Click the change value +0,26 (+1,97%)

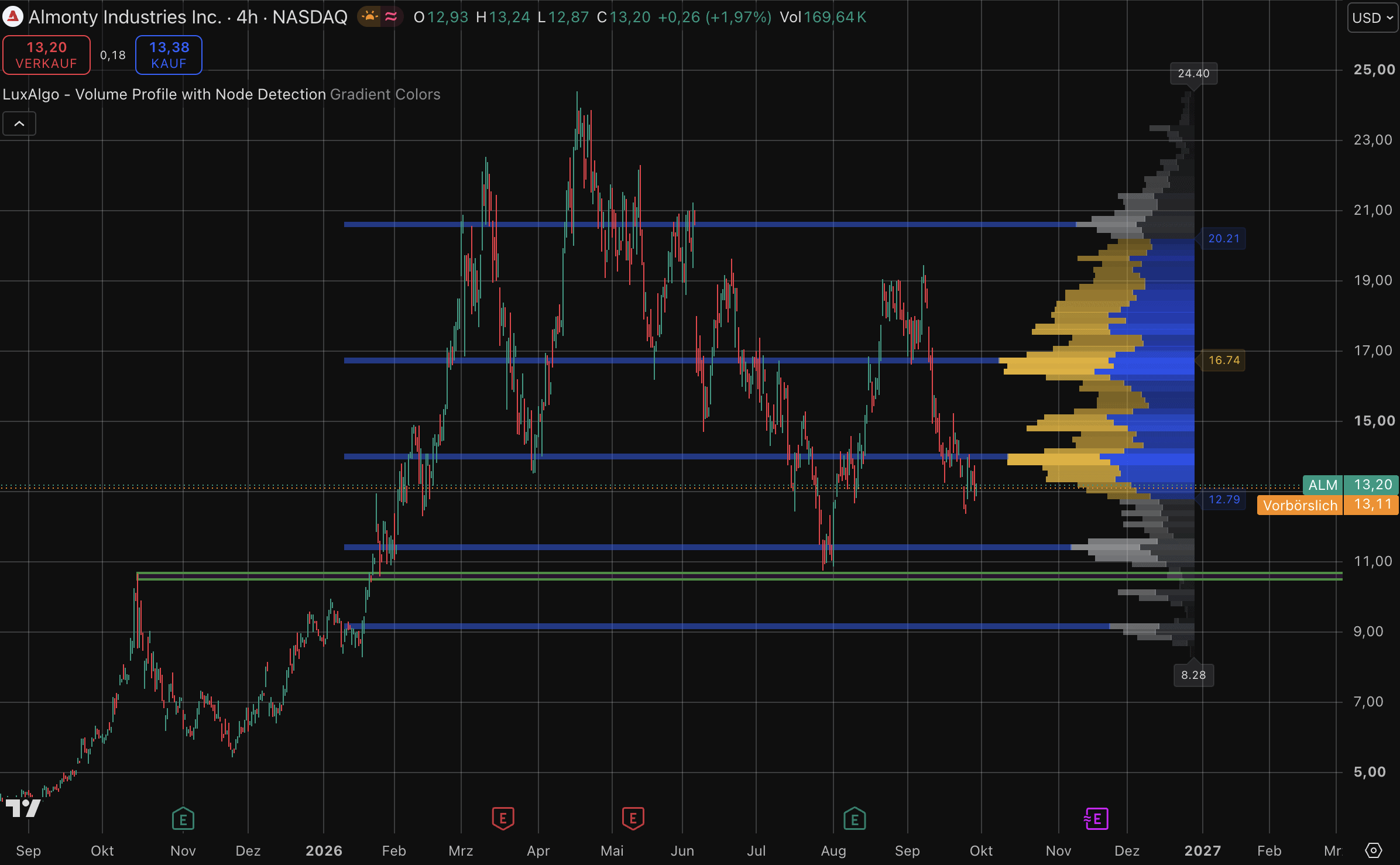[x=715, y=17]
